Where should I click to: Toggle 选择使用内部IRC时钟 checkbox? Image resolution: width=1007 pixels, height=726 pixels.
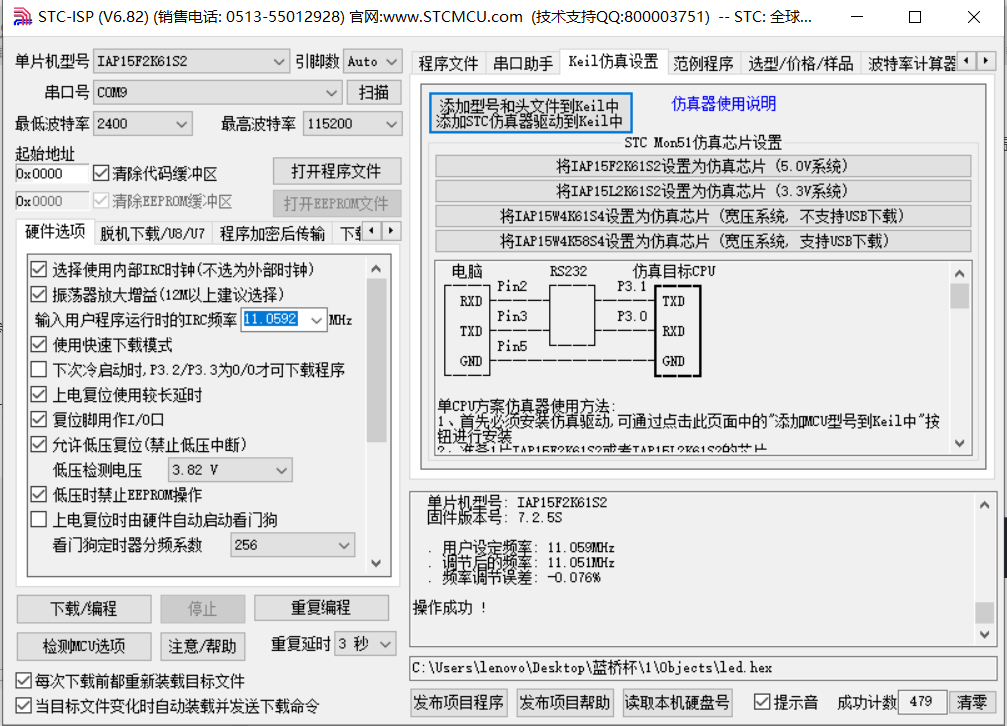(39, 269)
